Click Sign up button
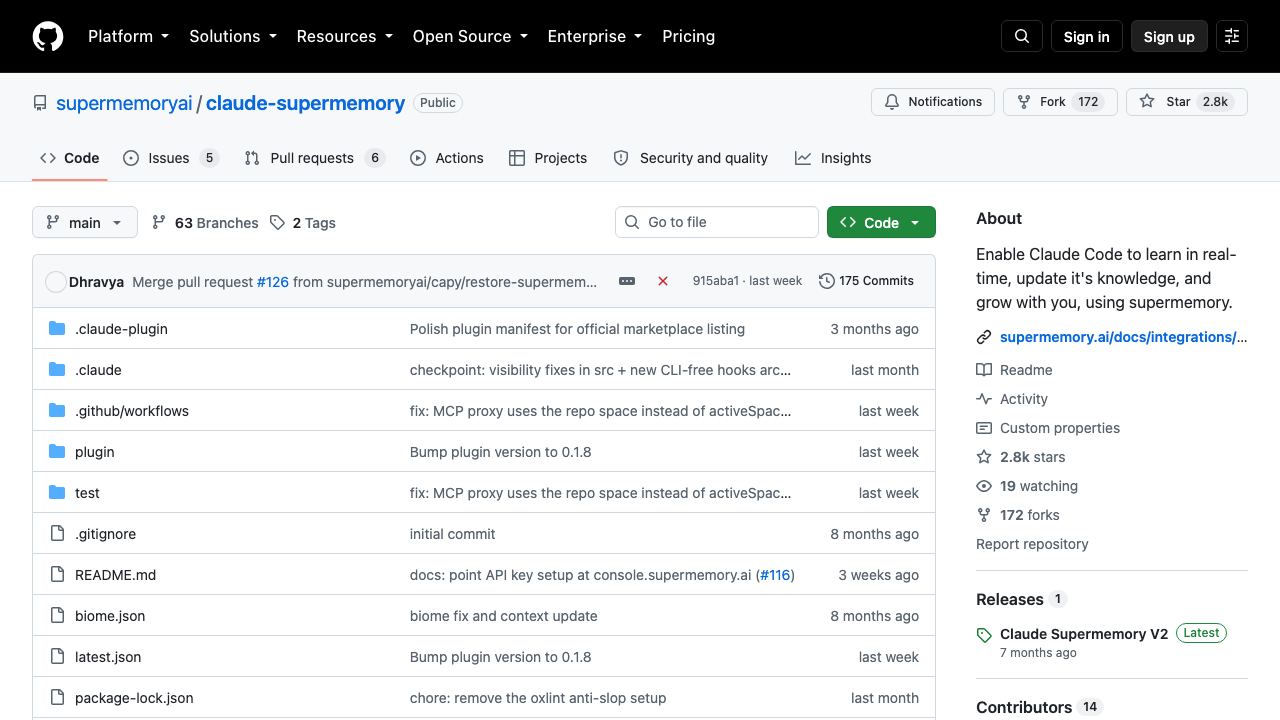This screenshot has height=720, width=1280. [1169, 36]
